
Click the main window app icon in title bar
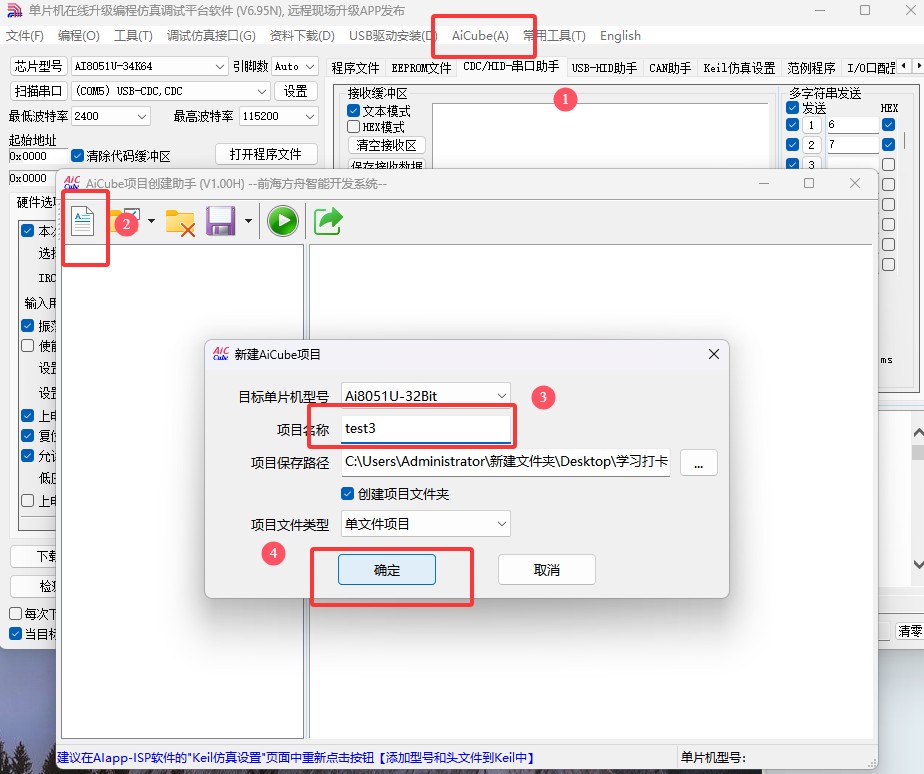(x=14, y=10)
